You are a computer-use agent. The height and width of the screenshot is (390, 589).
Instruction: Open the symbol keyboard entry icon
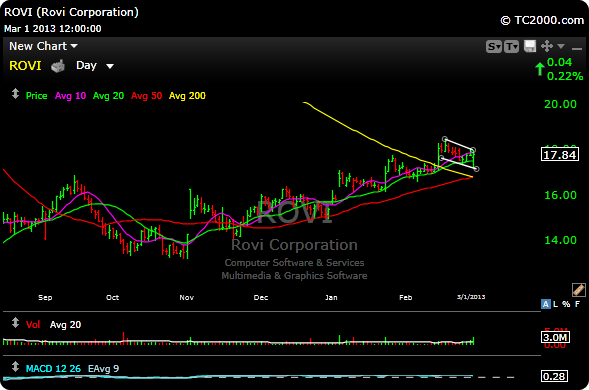pyautogui.click(x=58, y=66)
